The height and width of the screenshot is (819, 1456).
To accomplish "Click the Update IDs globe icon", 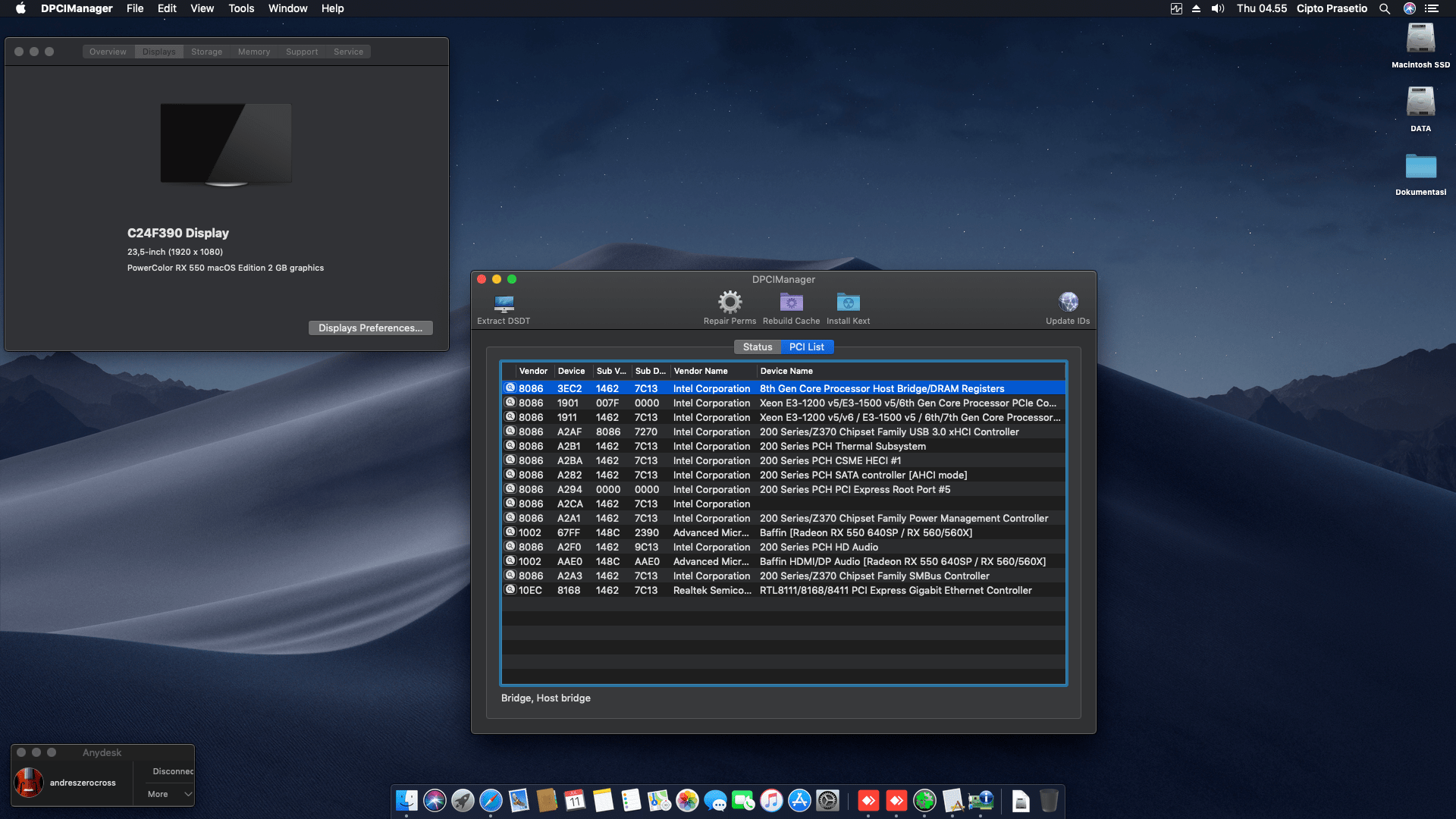I will click(x=1068, y=301).
